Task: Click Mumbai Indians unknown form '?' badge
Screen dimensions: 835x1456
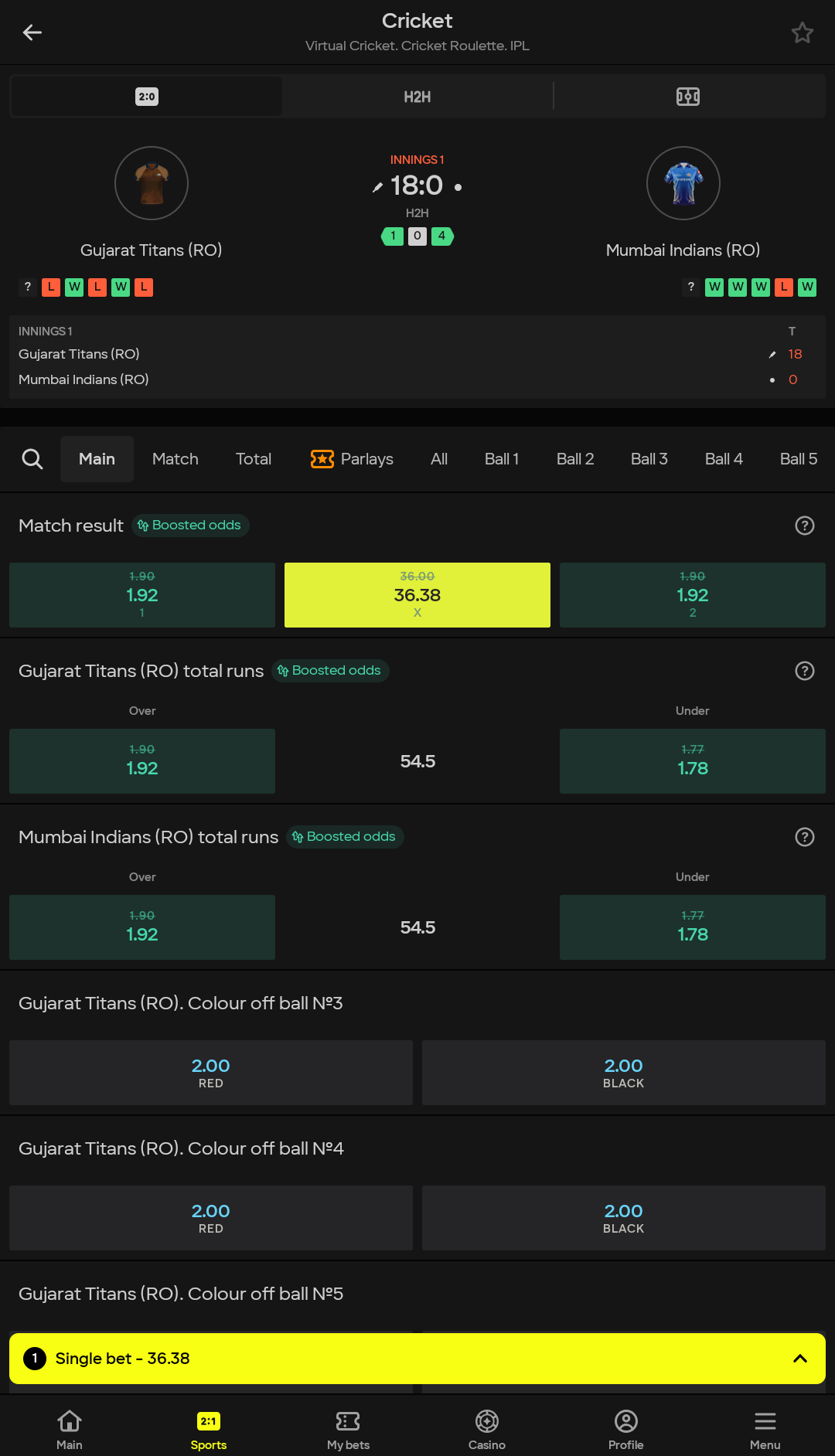Action: [691, 287]
